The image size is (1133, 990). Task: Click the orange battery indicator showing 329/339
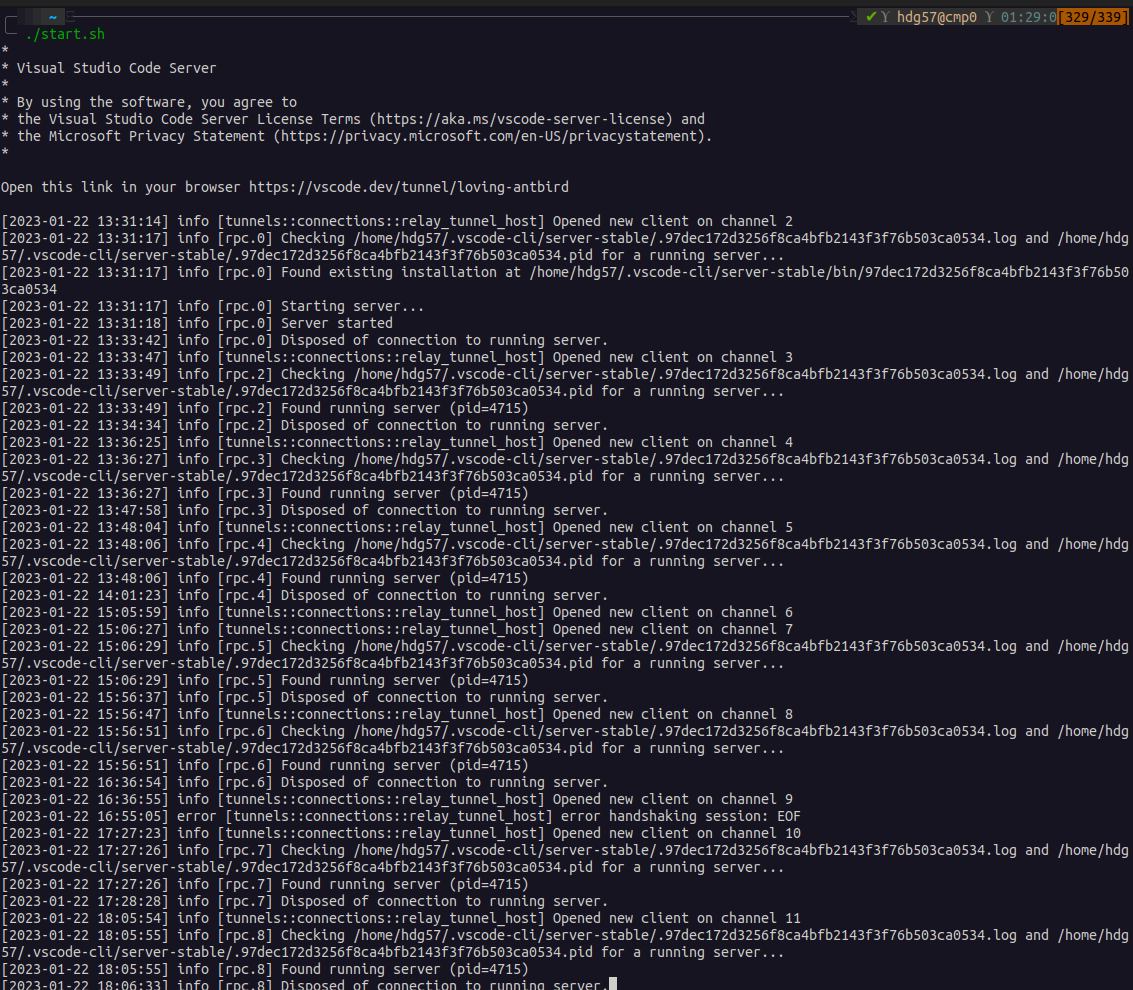coord(1095,16)
